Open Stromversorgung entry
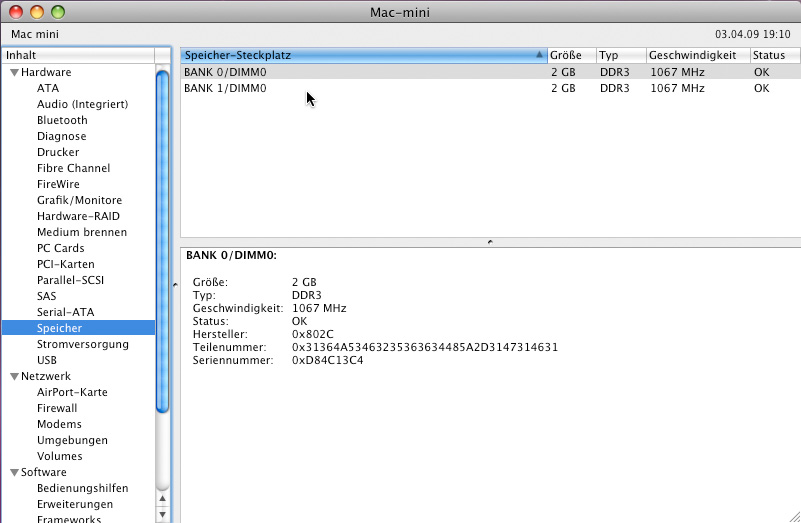801x523 pixels. tap(83, 344)
